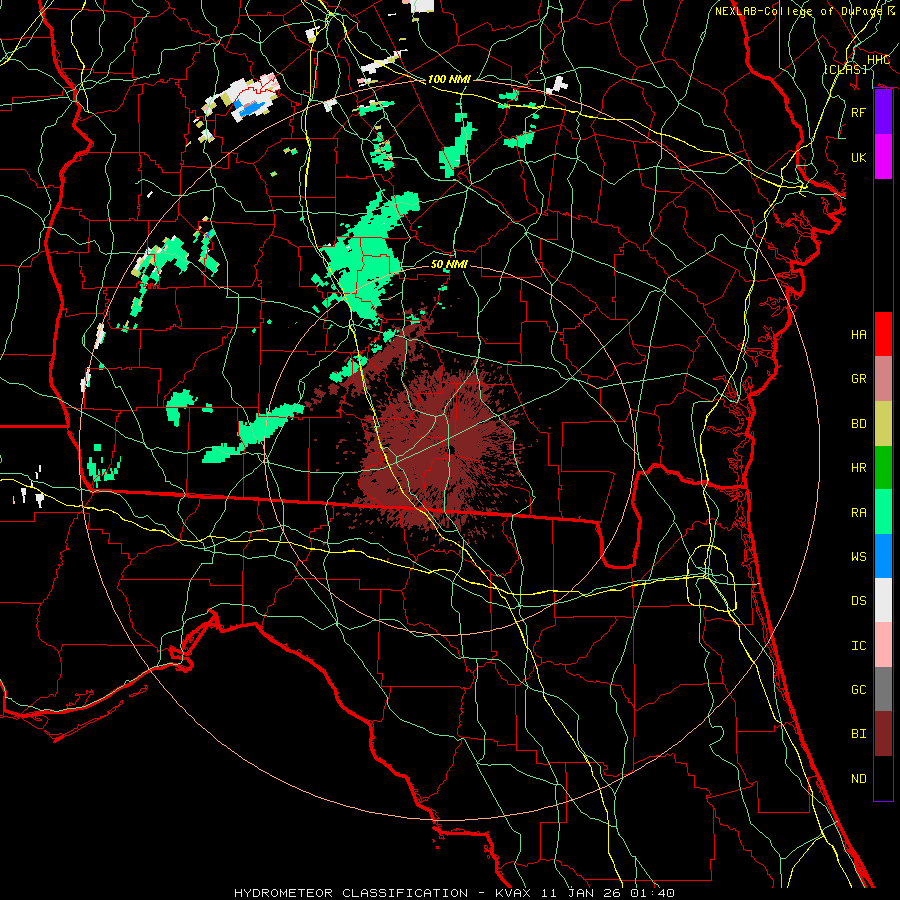The width and height of the screenshot is (900, 900).
Task: Click the 01:40 timestamp
Action: point(653,893)
